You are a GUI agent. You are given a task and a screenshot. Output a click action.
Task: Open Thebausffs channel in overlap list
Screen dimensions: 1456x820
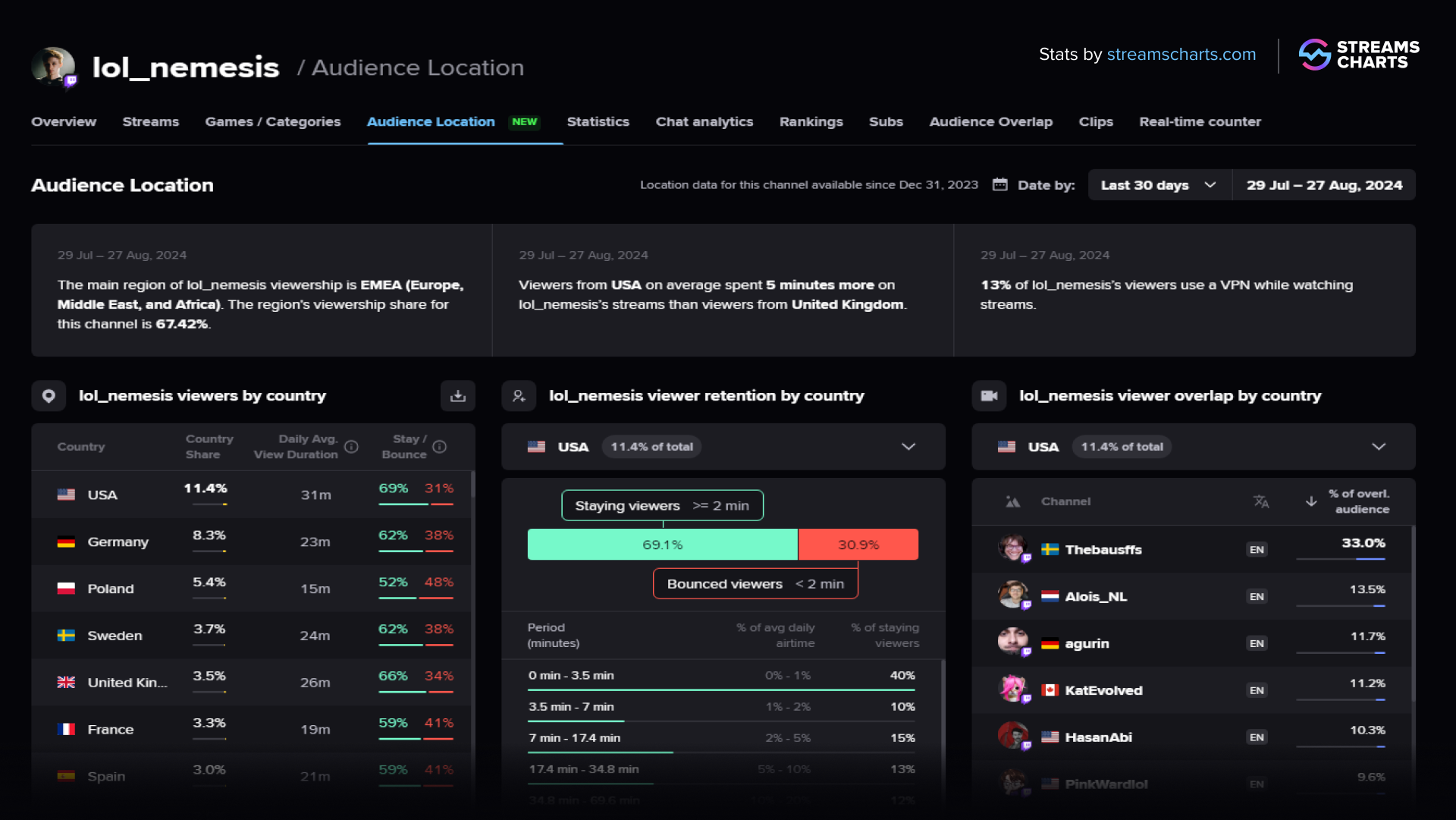[1103, 549]
